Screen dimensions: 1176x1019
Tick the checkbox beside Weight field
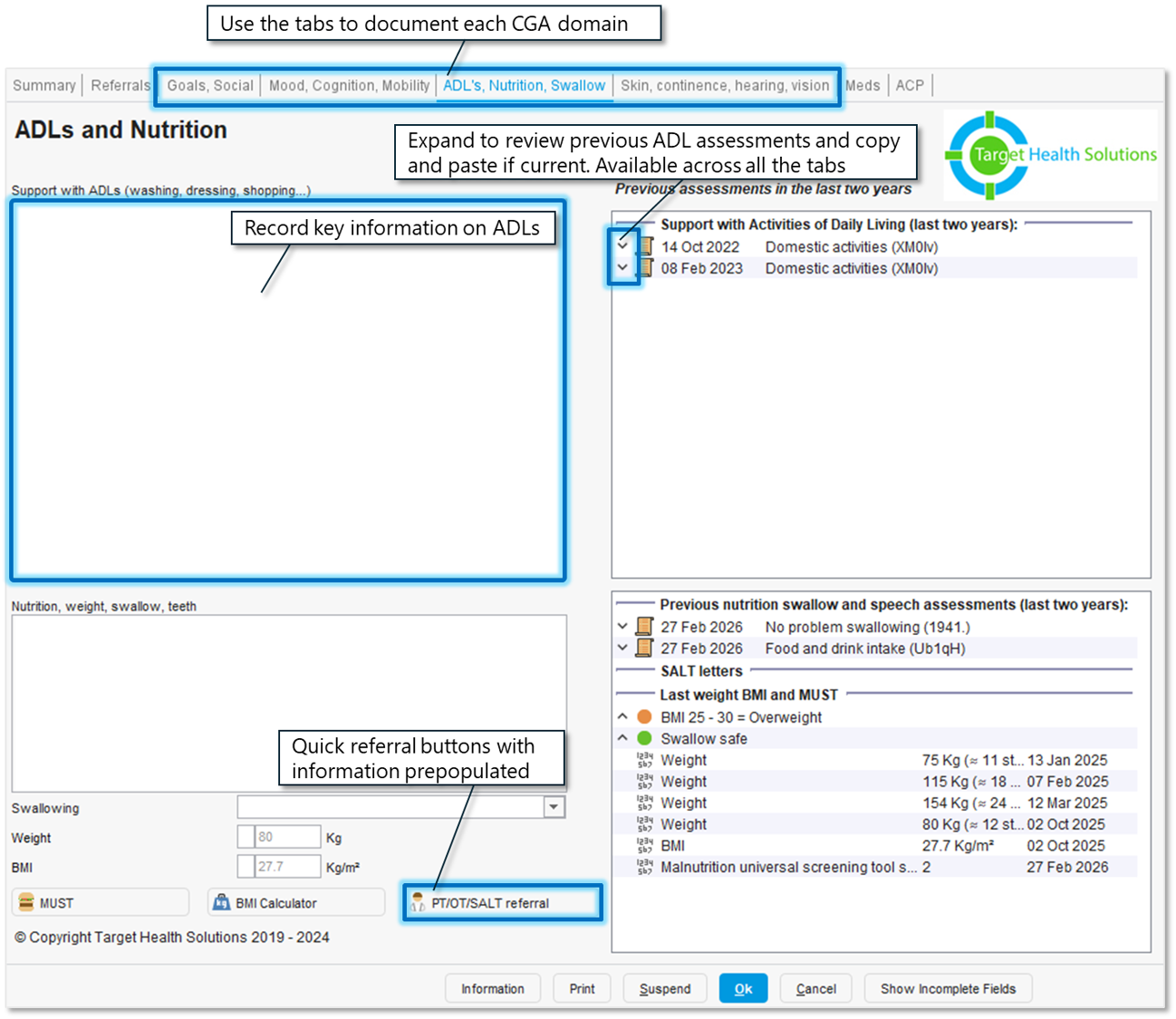tap(246, 837)
